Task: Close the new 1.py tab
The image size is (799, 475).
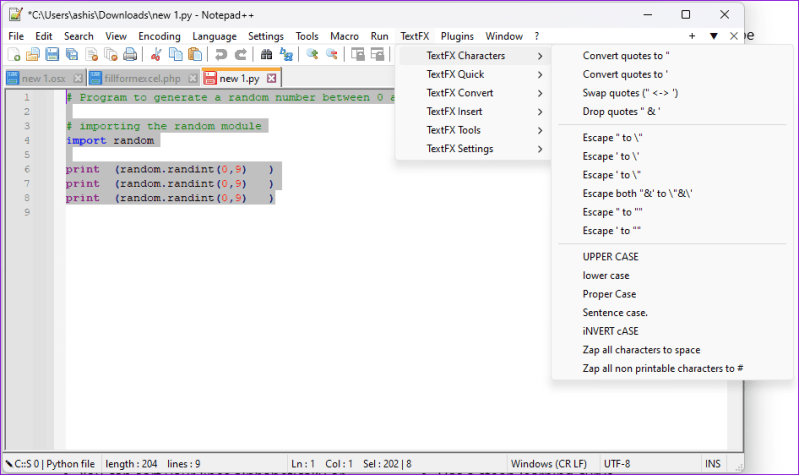Action: [x=272, y=78]
